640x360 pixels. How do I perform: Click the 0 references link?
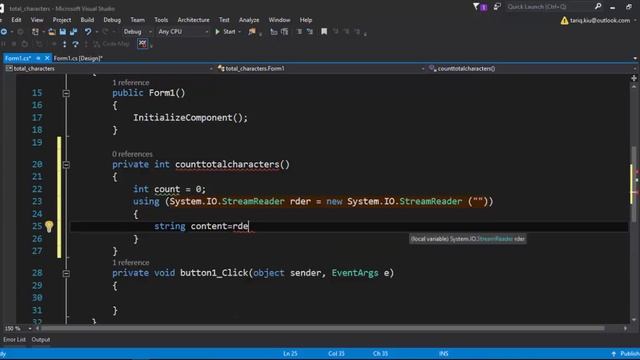pyautogui.click(x=132, y=154)
